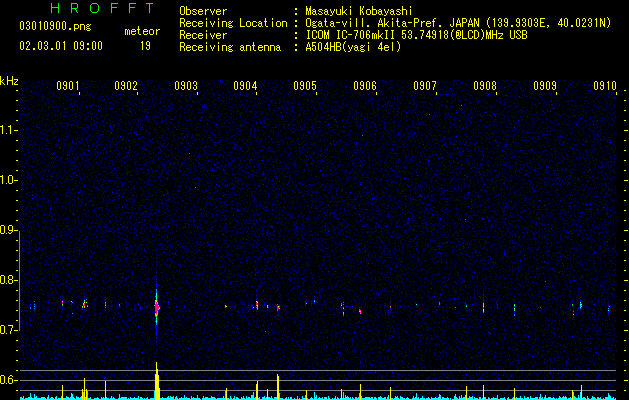Click the date stamp 02.03.01 09:00
Screen dimensions: 629x400
tap(61, 46)
